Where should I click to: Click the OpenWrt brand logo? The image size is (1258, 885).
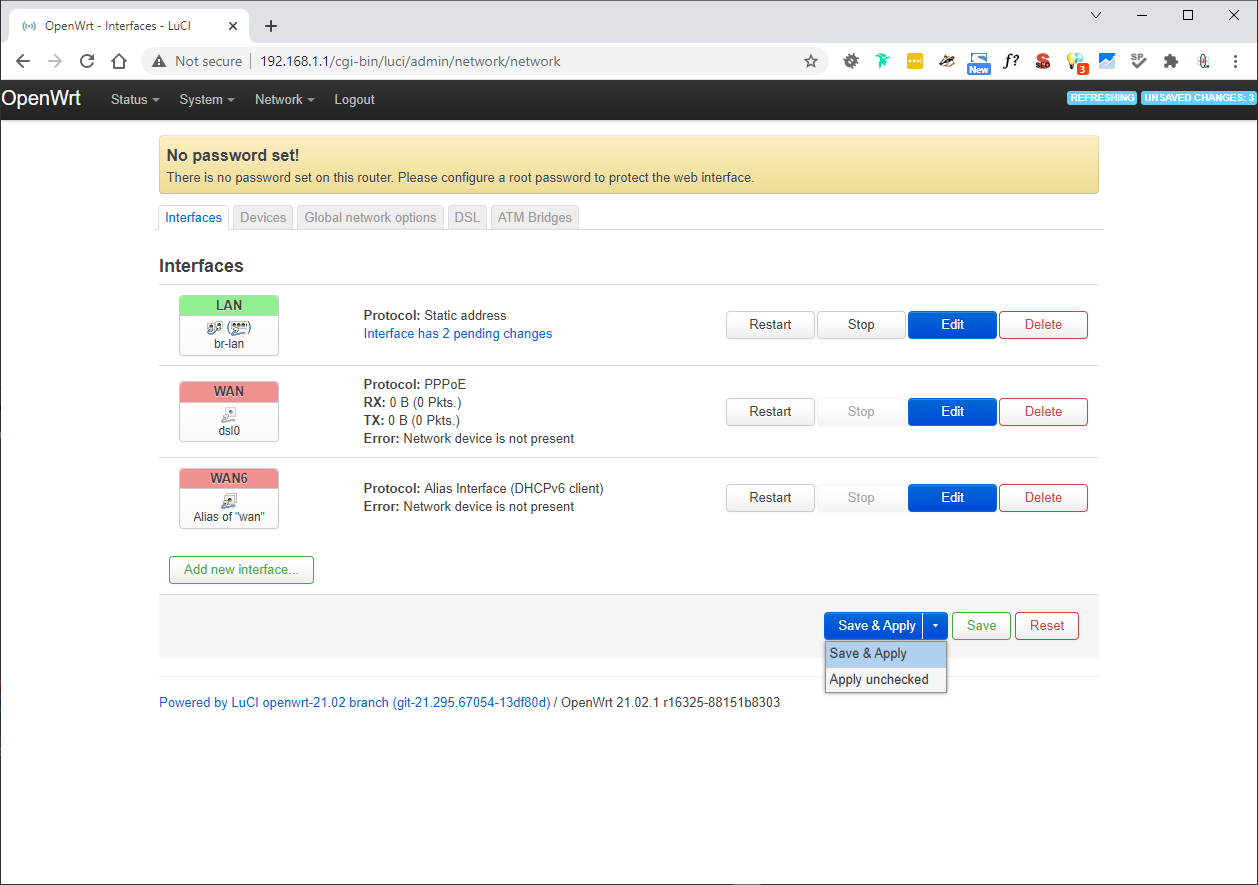pos(41,99)
